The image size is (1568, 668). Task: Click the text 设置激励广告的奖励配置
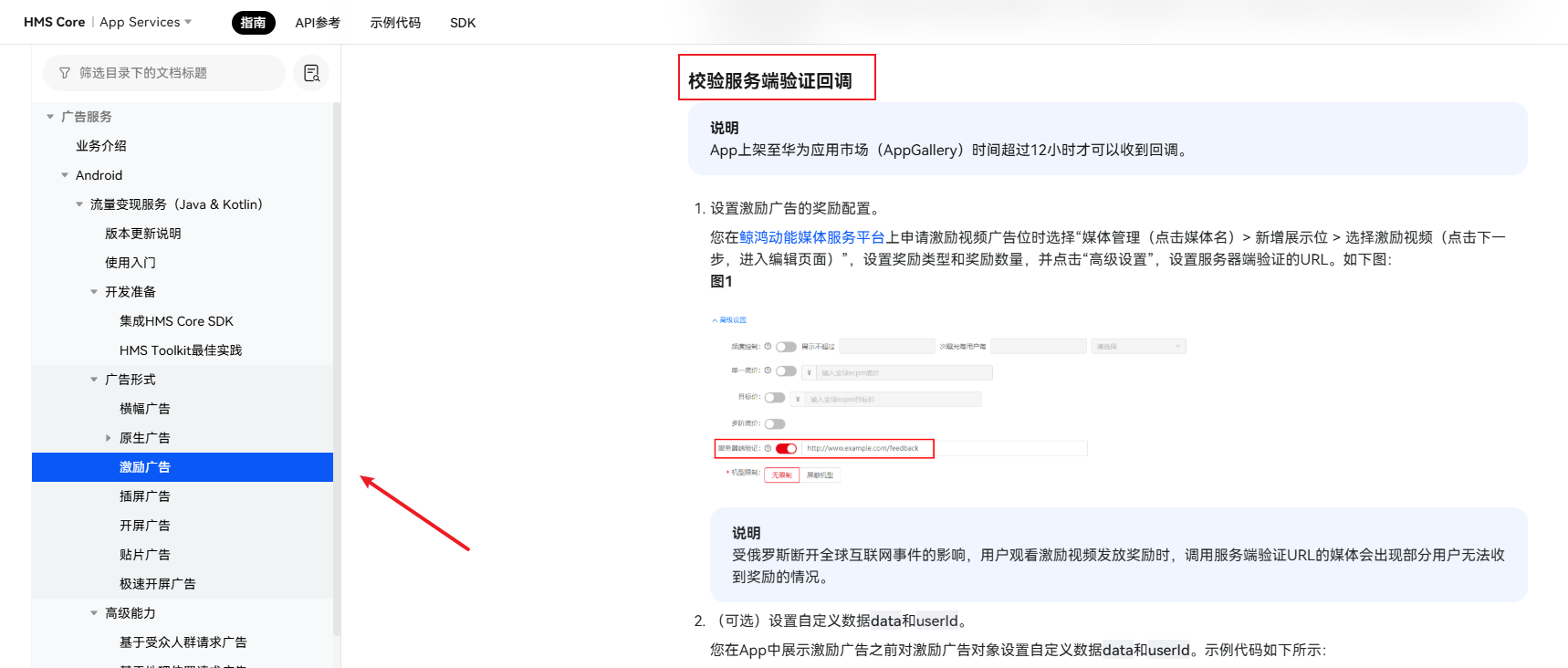(x=795, y=208)
